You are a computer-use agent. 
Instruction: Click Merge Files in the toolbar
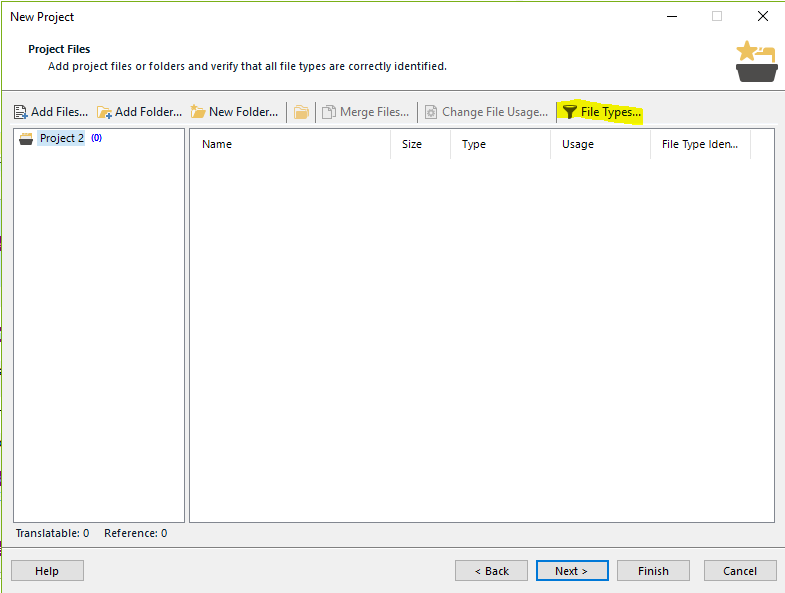(x=365, y=112)
